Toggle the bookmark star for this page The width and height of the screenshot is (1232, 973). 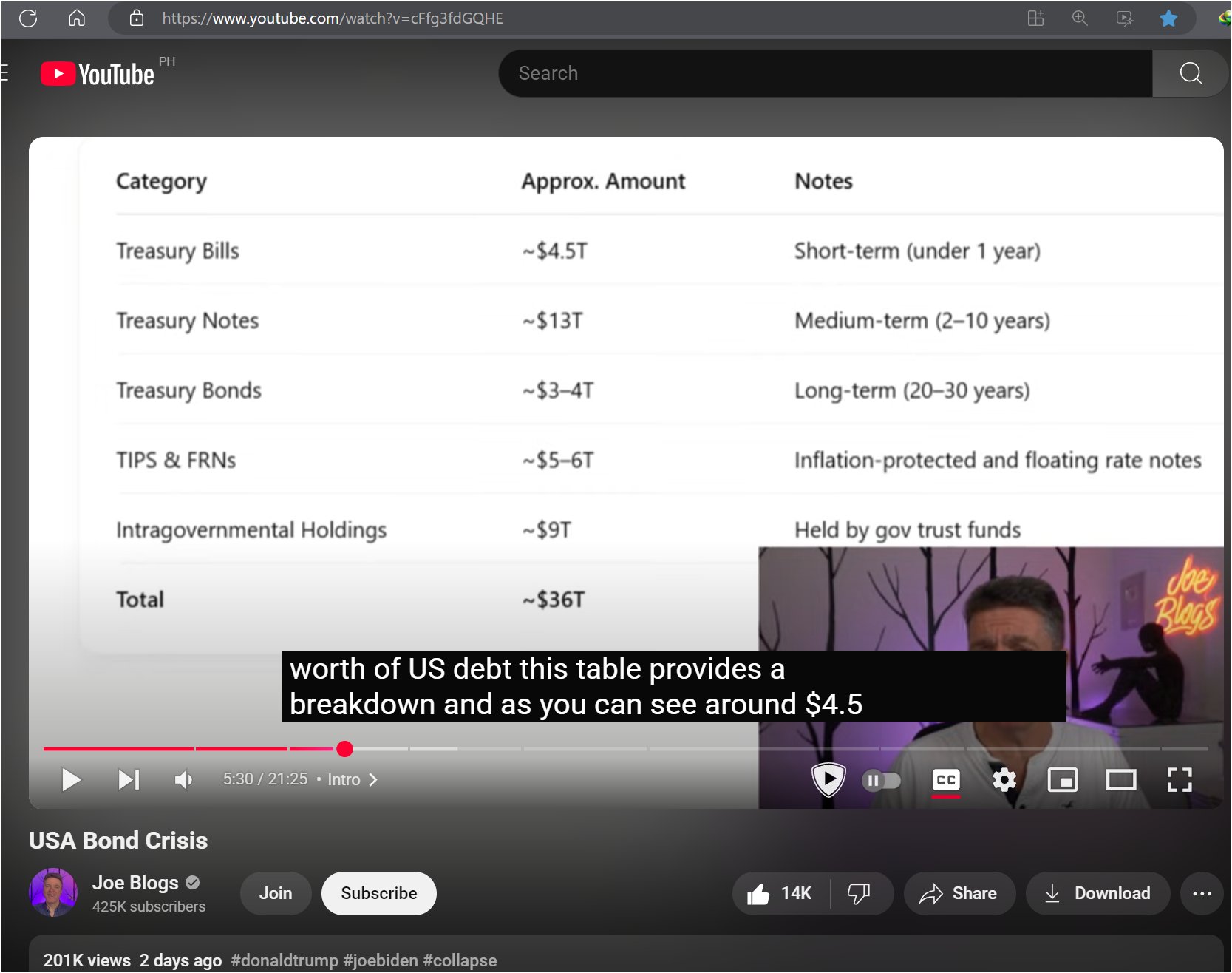point(1168,18)
